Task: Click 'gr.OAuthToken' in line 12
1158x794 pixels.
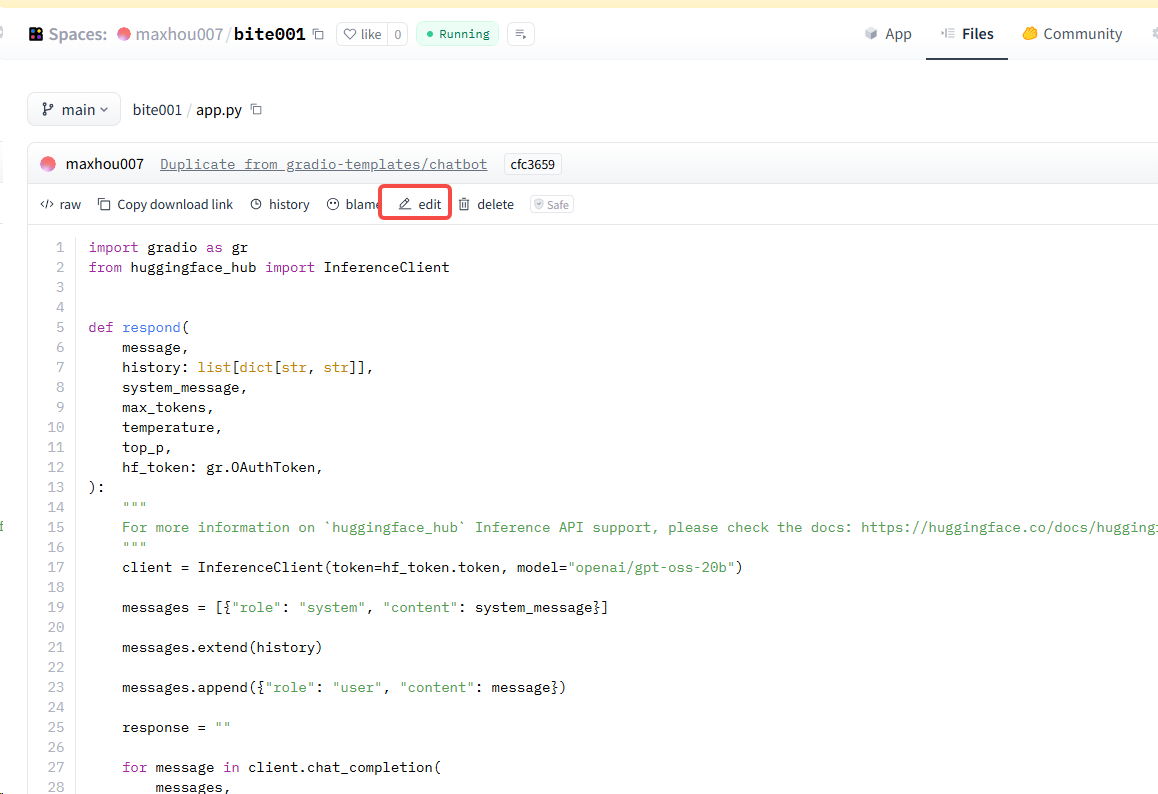Action: point(261,468)
